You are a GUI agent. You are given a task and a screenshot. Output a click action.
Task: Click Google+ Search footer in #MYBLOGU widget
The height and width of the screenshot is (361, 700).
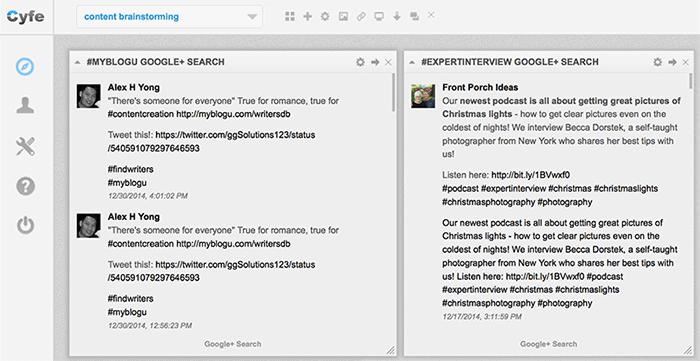point(233,344)
